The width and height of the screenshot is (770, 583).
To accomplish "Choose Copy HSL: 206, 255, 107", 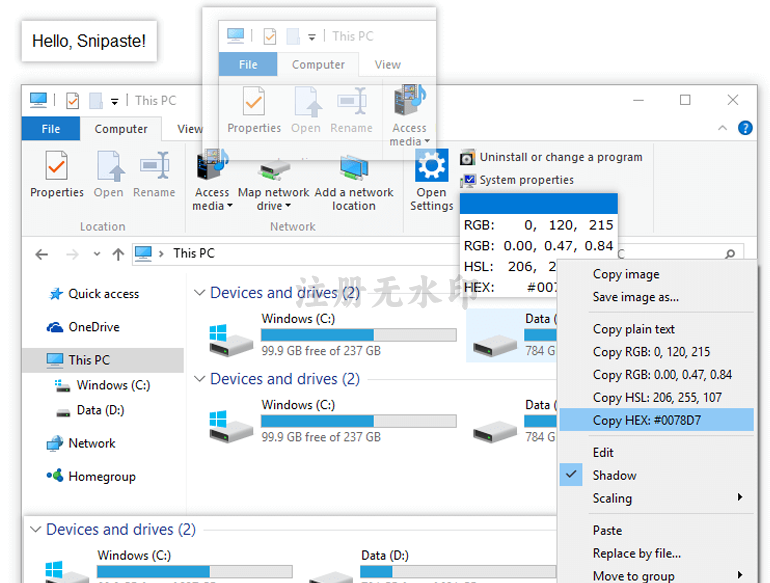I will click(657, 397).
